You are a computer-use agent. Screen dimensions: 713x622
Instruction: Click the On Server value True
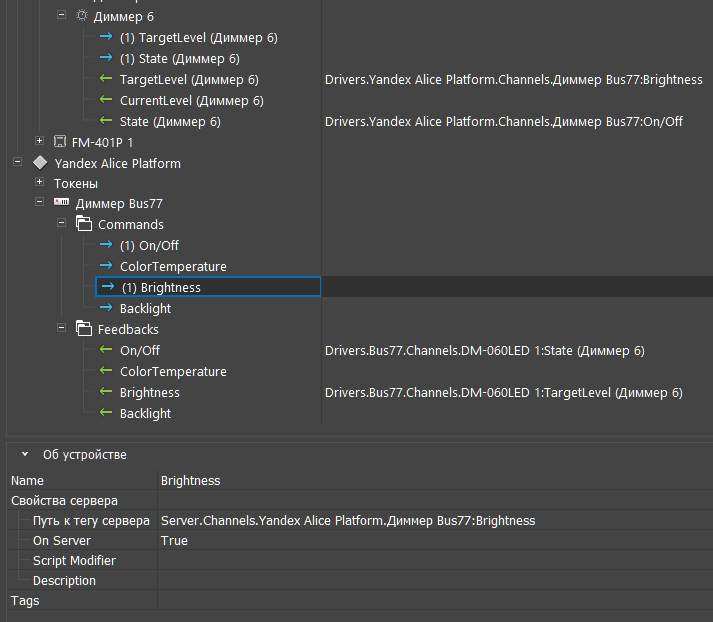click(174, 541)
